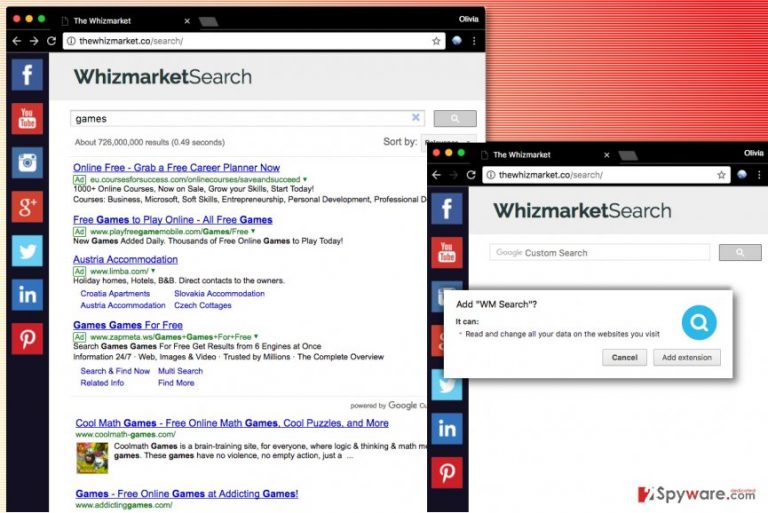Expand ad options arrow for coursesforsuccess result
This screenshot has height=513, width=768.
[x=305, y=179]
